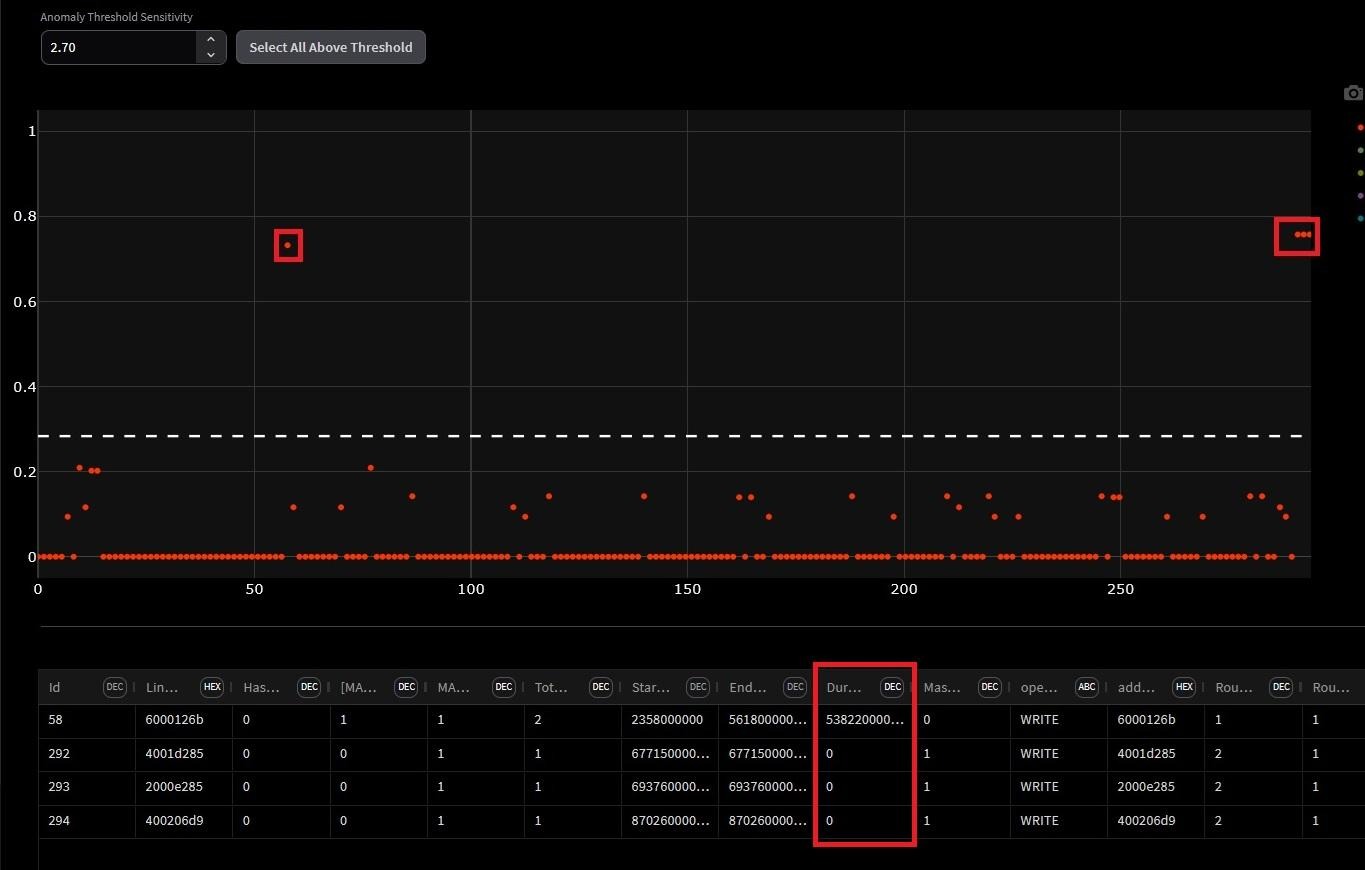Click add... cell 6000126b in row 58
The height and width of the screenshot is (870, 1365).
pos(1156,720)
